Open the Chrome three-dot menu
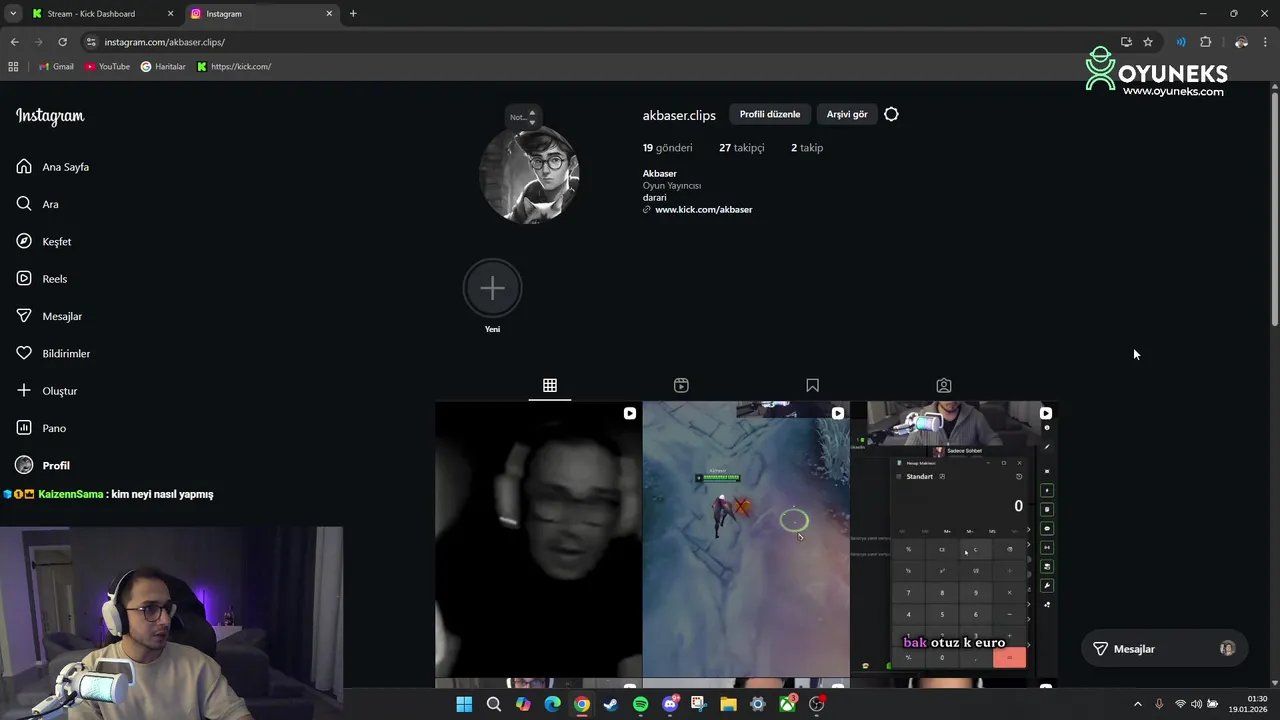The height and width of the screenshot is (720, 1280). (1266, 42)
